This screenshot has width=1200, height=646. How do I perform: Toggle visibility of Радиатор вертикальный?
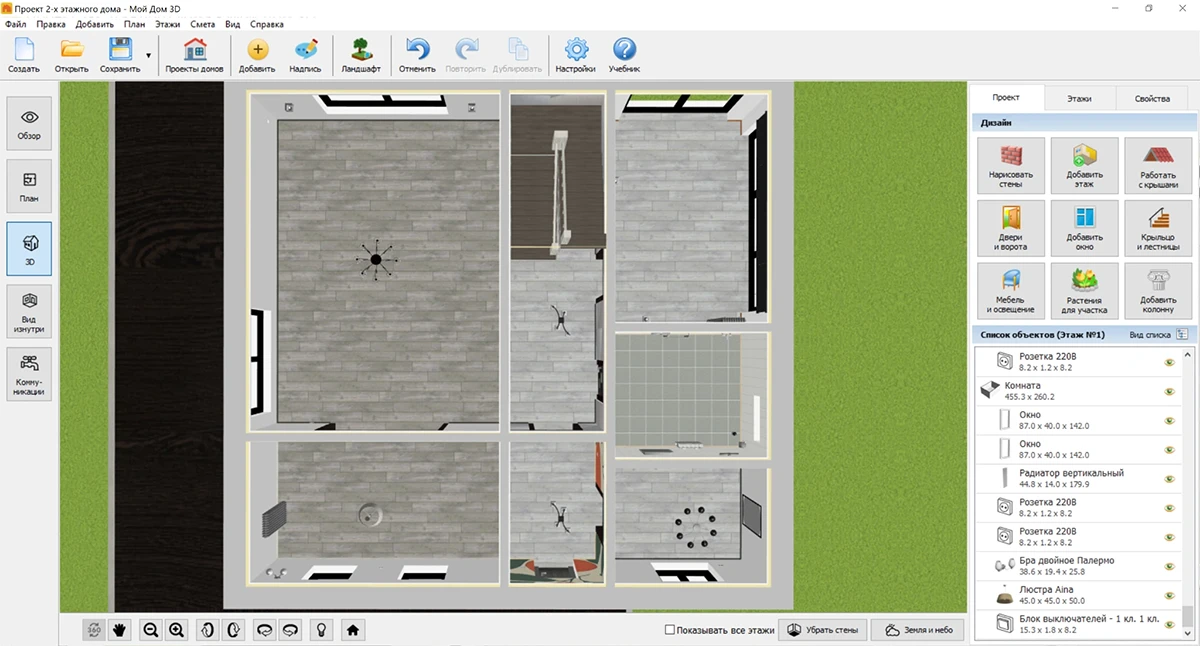pyautogui.click(x=1168, y=478)
